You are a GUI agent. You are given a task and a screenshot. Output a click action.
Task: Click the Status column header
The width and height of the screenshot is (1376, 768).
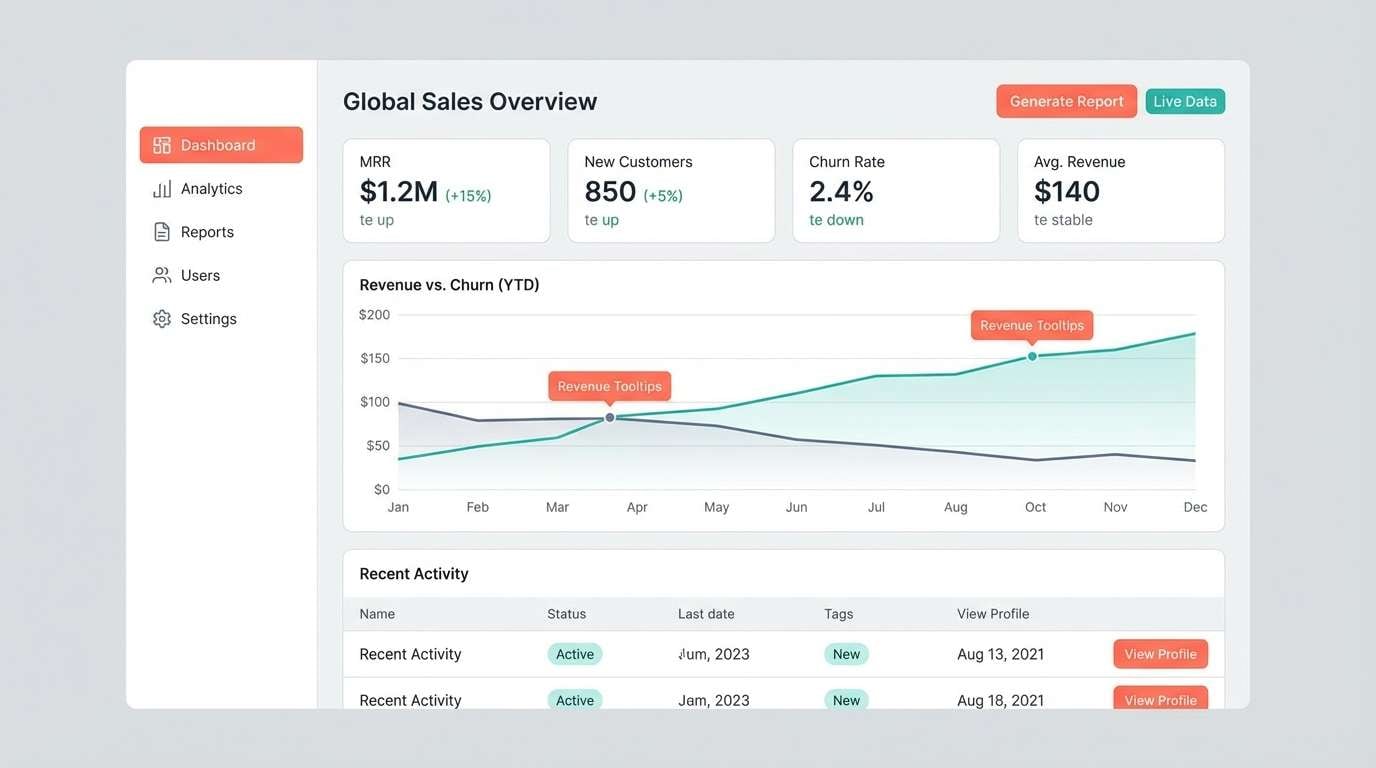pos(566,613)
